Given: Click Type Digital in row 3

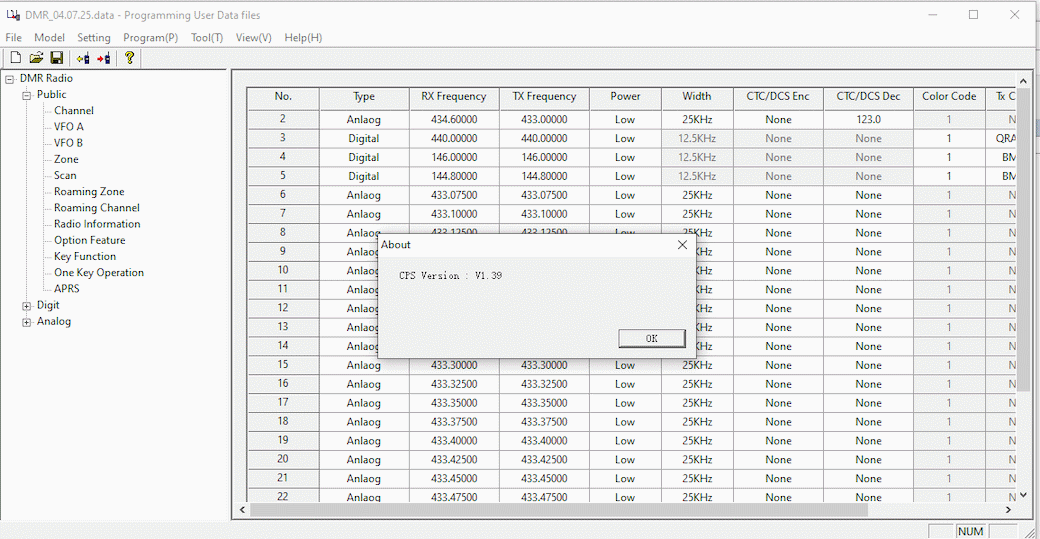Looking at the screenshot, I should [364, 139].
